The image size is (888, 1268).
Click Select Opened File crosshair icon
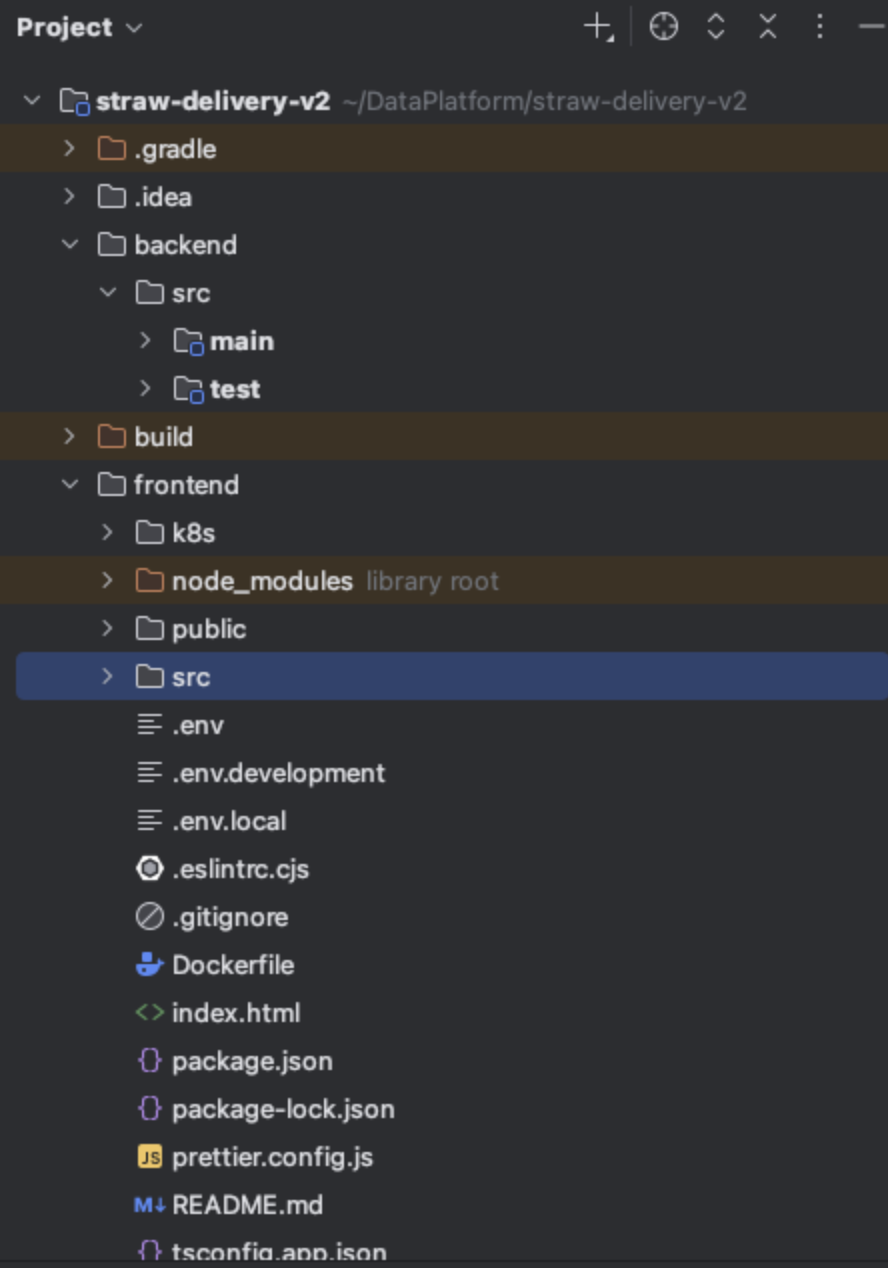664,27
